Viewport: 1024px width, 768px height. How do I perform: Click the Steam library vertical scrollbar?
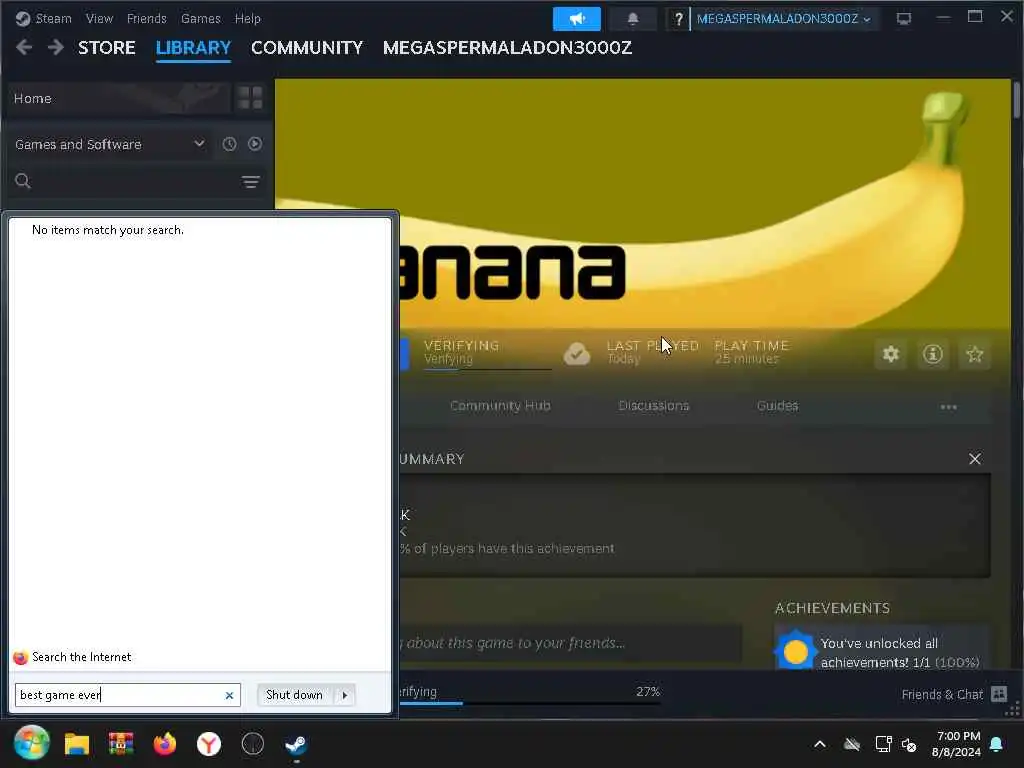click(x=1016, y=99)
